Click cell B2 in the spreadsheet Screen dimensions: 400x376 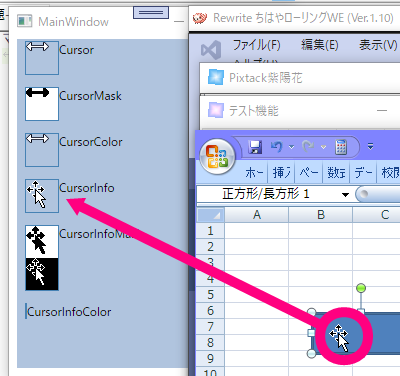321,247
